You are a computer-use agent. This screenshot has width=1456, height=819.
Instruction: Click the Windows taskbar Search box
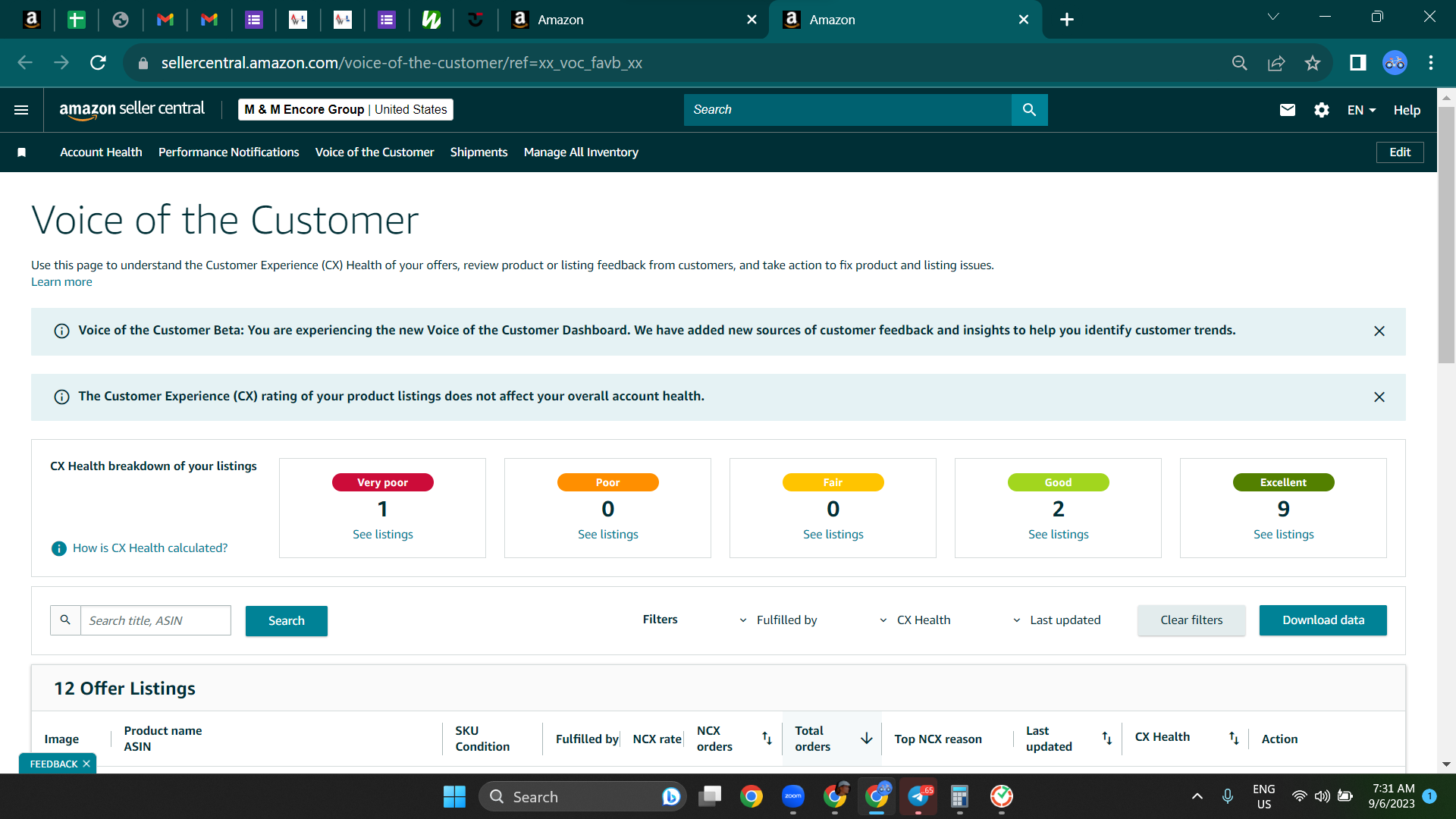click(x=582, y=796)
